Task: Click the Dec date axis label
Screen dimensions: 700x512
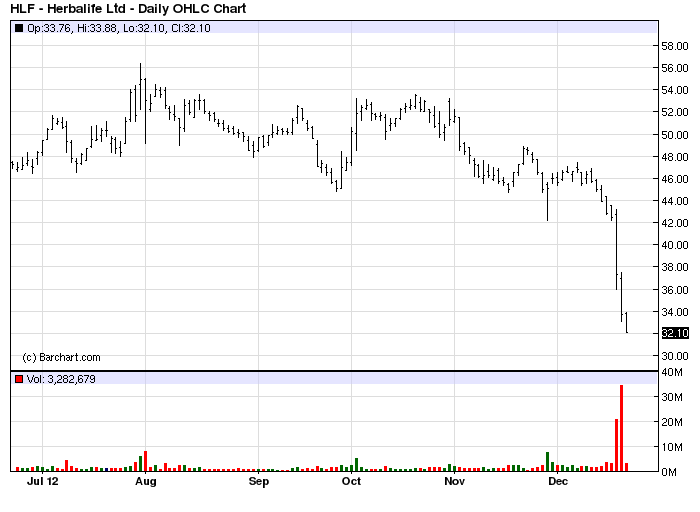Action: pos(558,481)
